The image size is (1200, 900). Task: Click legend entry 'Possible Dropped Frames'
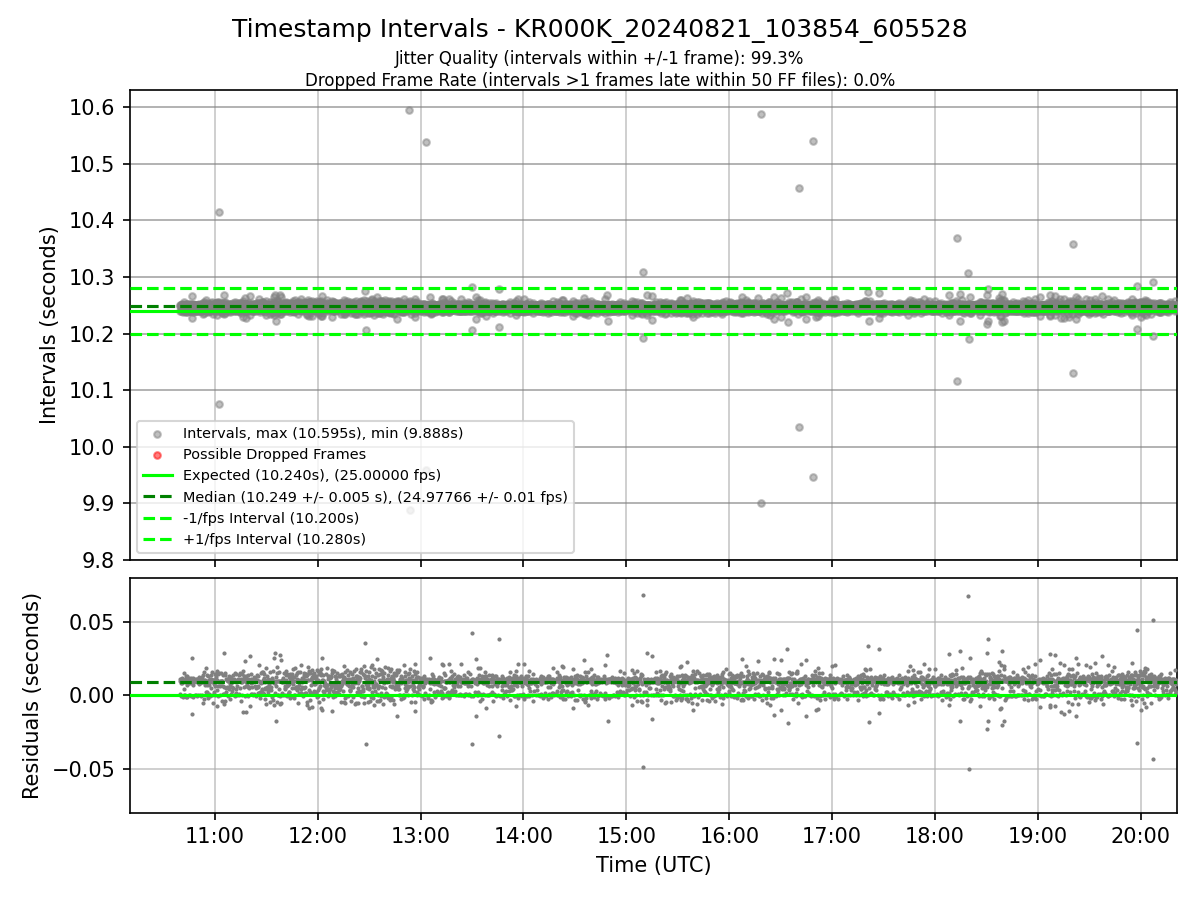coord(274,454)
